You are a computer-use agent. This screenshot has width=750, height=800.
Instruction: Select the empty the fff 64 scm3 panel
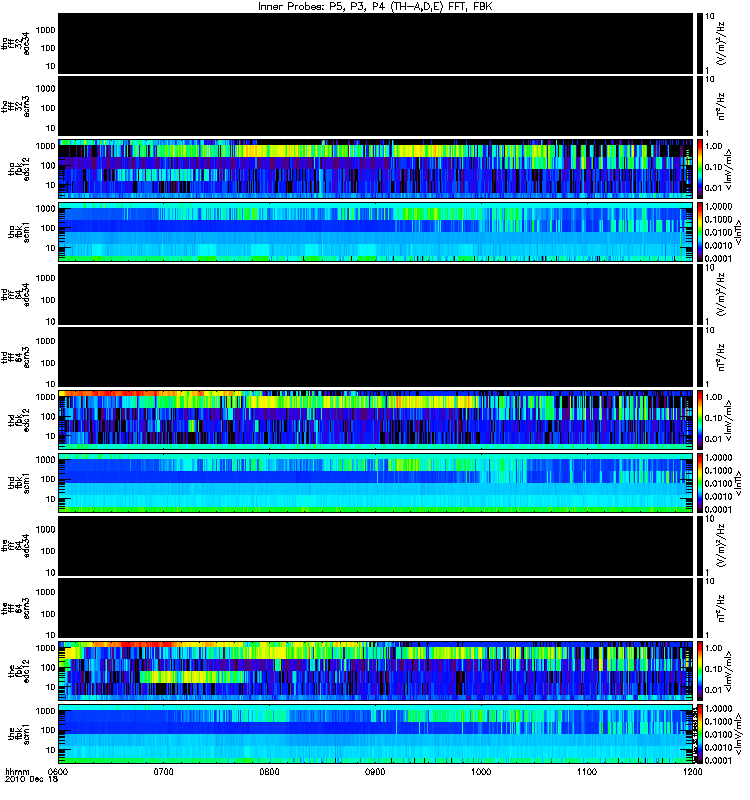376,608
